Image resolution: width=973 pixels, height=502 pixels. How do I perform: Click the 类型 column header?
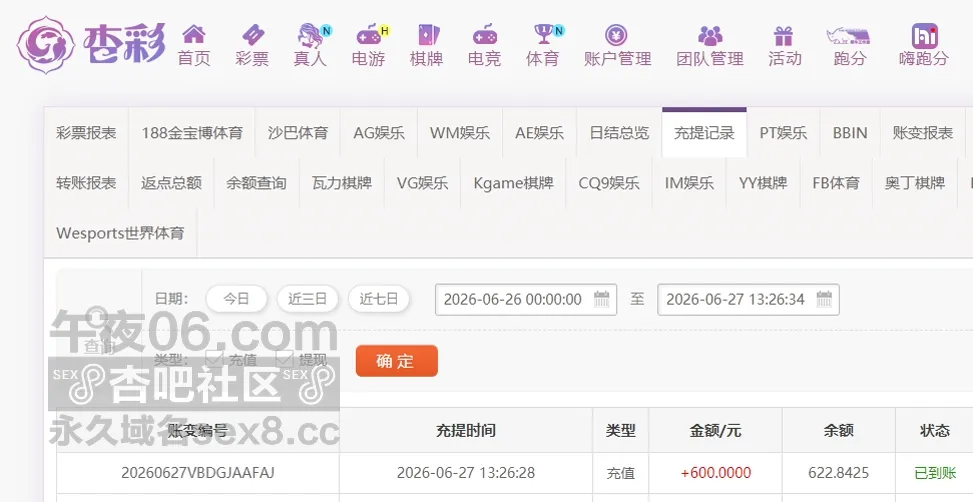[x=621, y=430]
